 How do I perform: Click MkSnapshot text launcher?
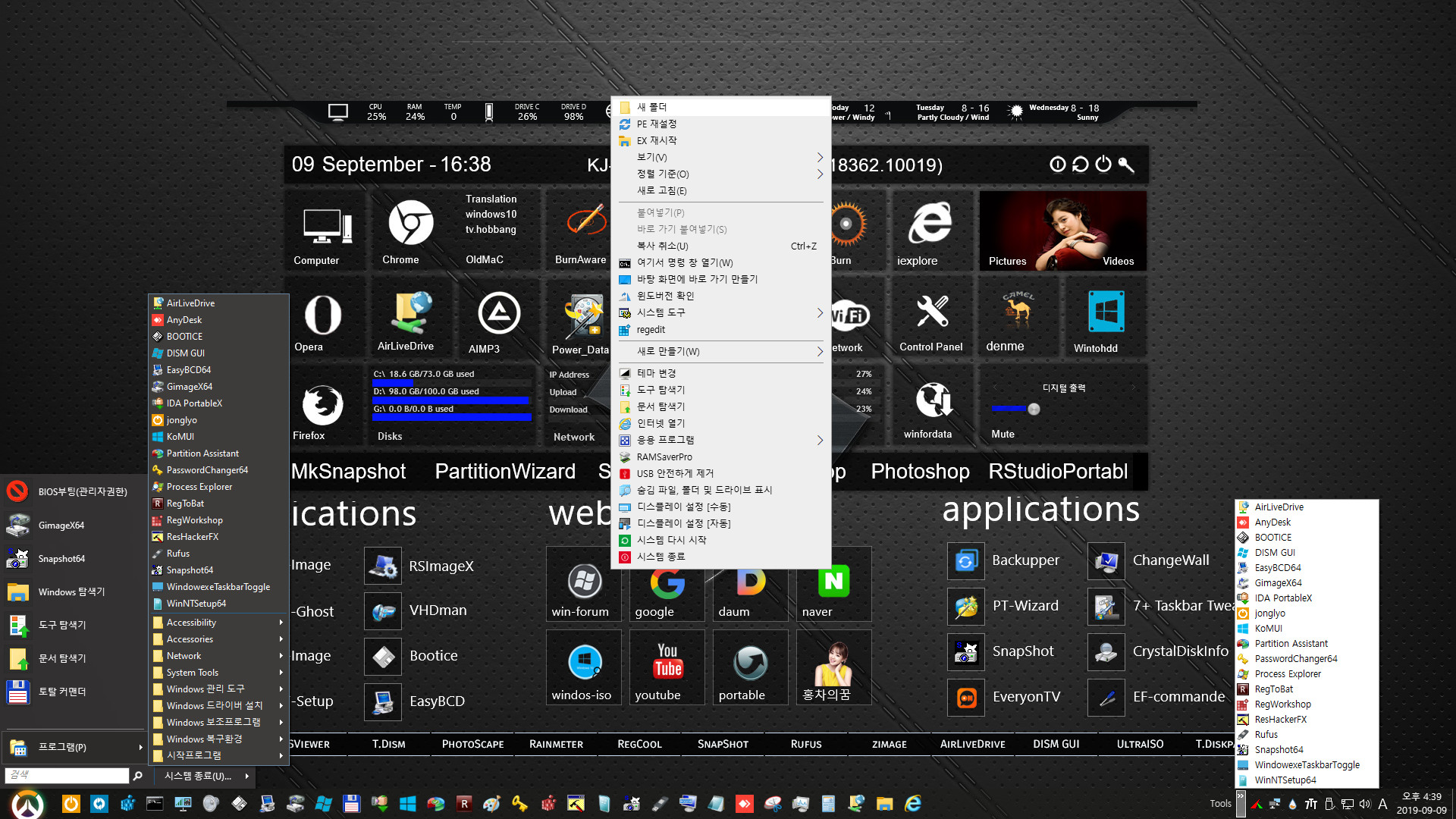349,472
